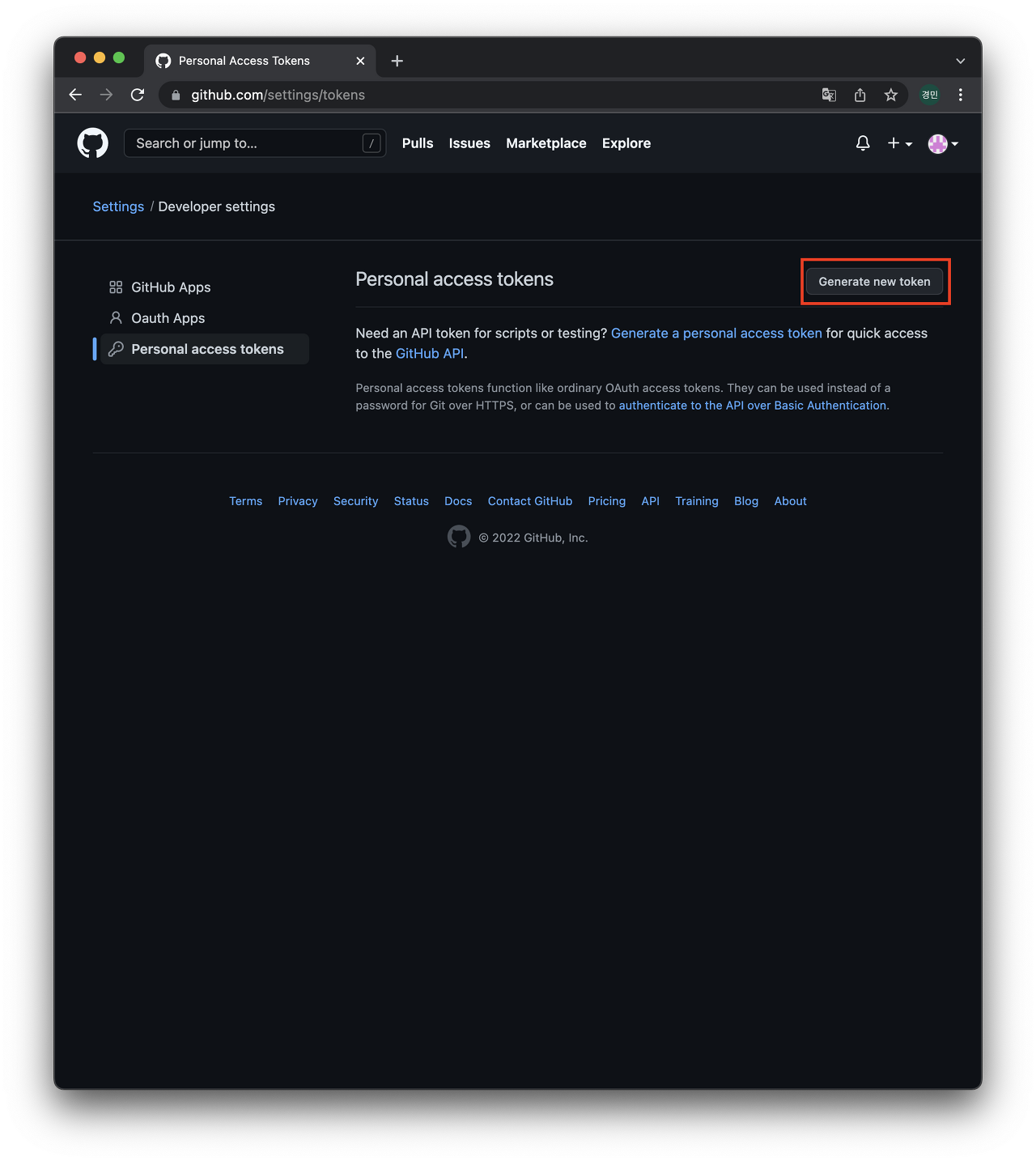Click the browser forward arrow
Screen dimensions: 1036x1161
coord(106,95)
